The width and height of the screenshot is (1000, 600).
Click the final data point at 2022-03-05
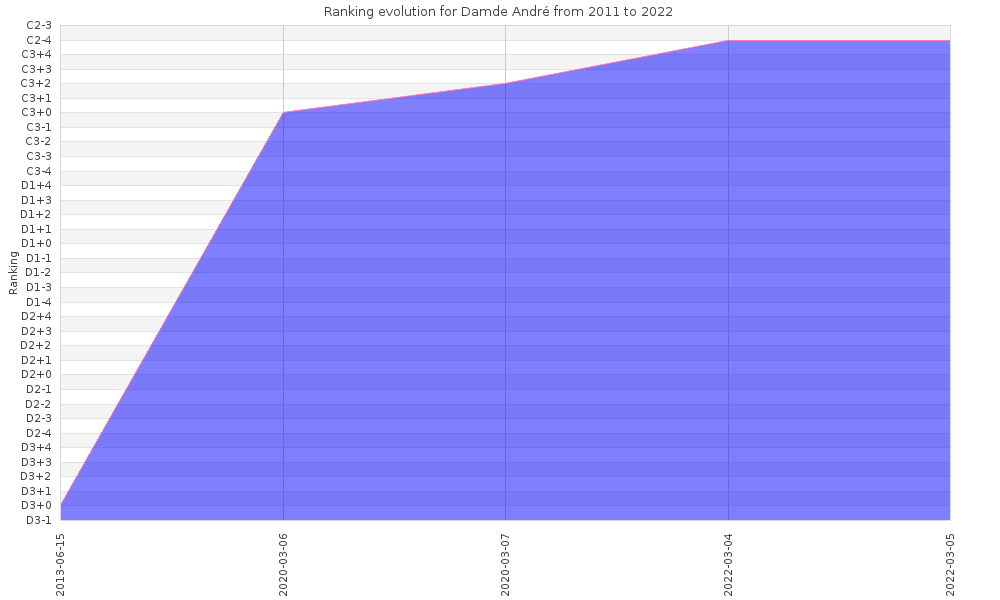coord(949,41)
